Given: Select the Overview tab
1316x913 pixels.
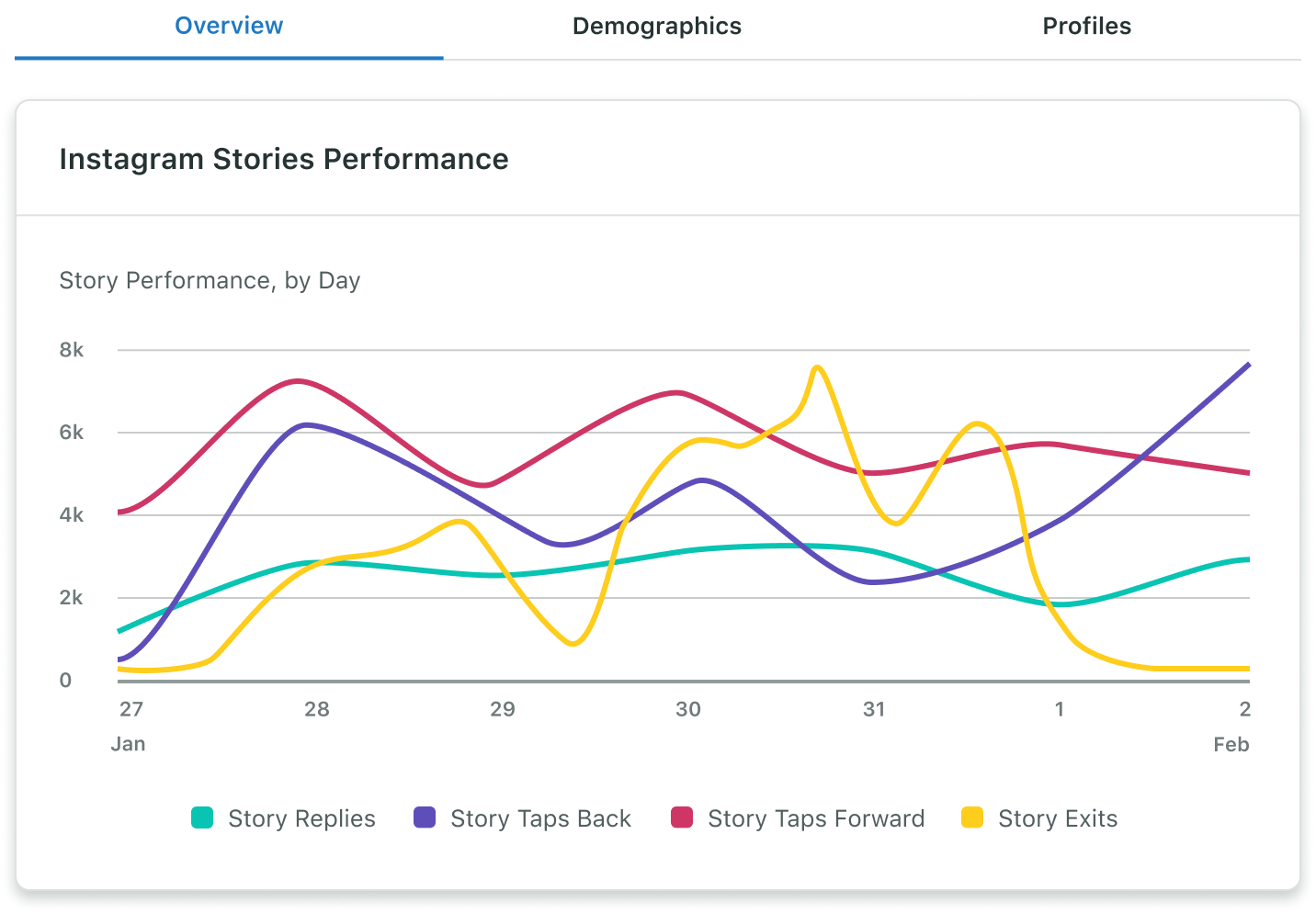Looking at the screenshot, I should coord(229,26).
